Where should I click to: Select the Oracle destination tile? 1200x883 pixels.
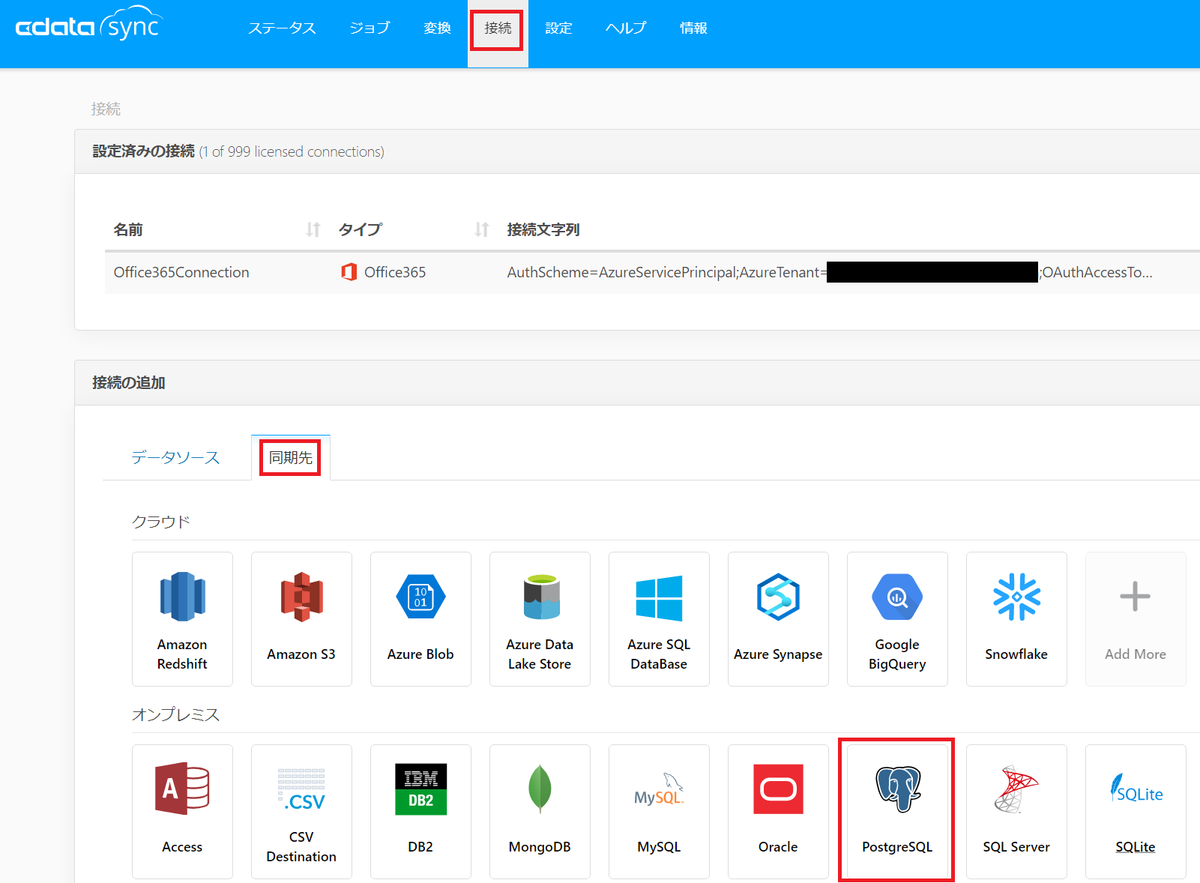point(778,811)
